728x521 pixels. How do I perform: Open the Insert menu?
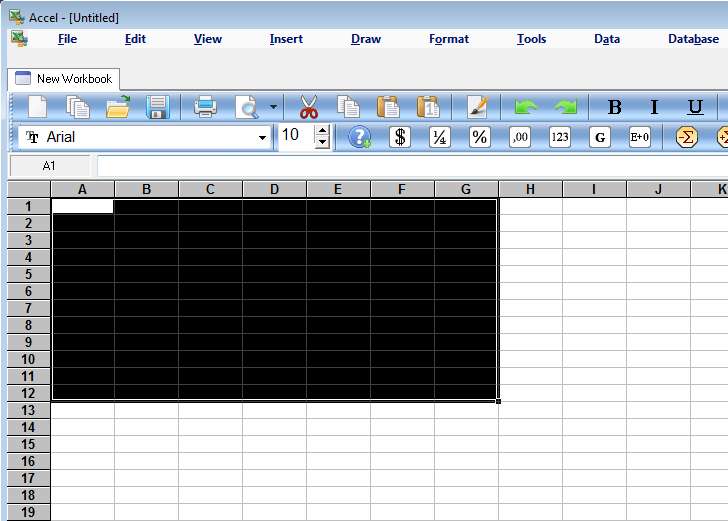tap(286, 39)
